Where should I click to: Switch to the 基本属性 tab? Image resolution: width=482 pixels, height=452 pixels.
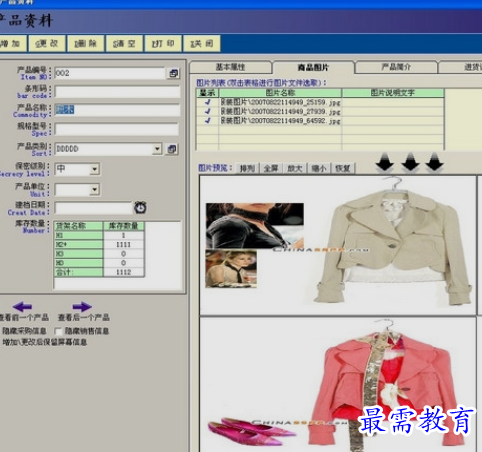point(230,67)
